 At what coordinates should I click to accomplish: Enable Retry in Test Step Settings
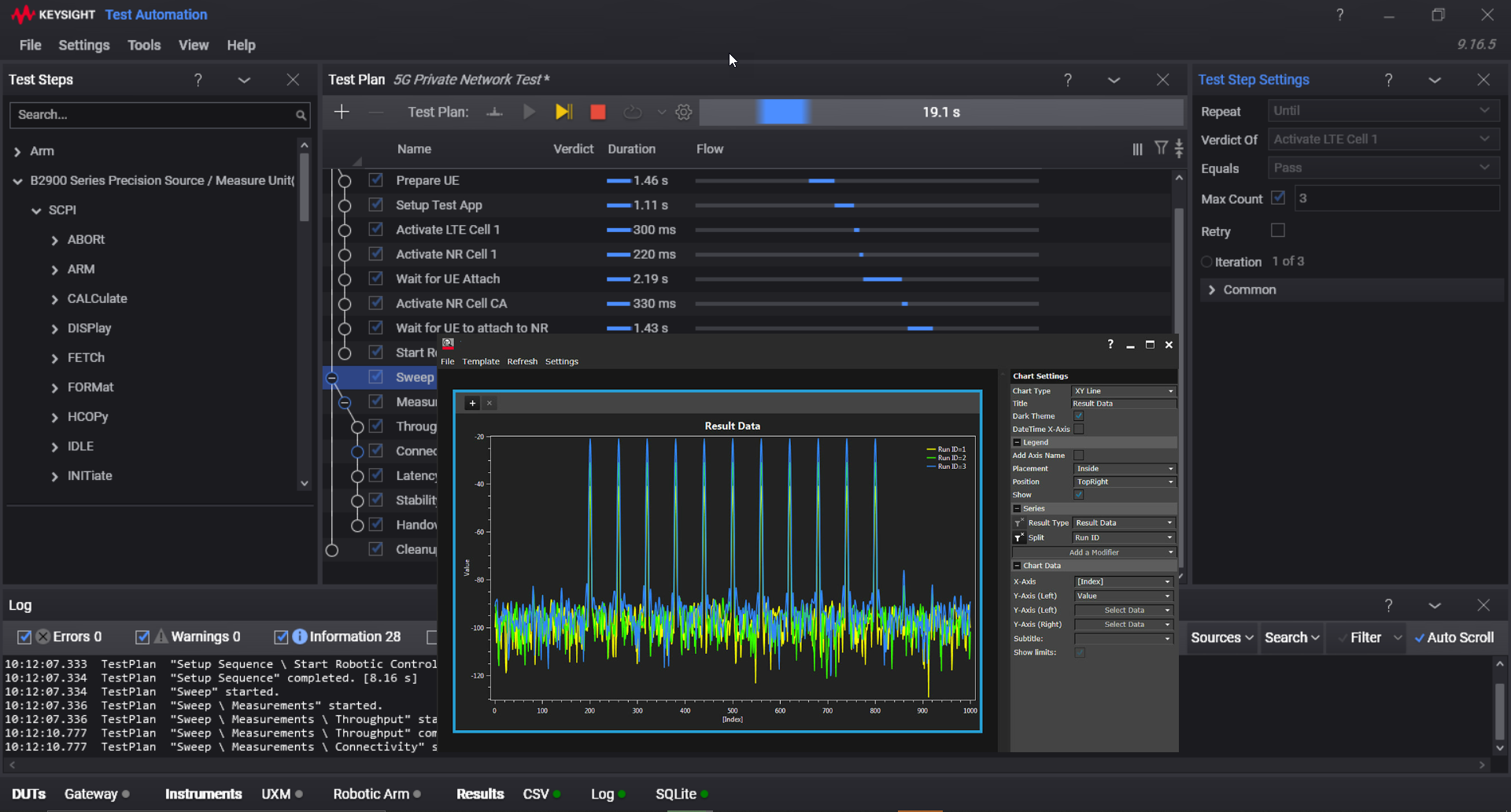[x=1277, y=230]
